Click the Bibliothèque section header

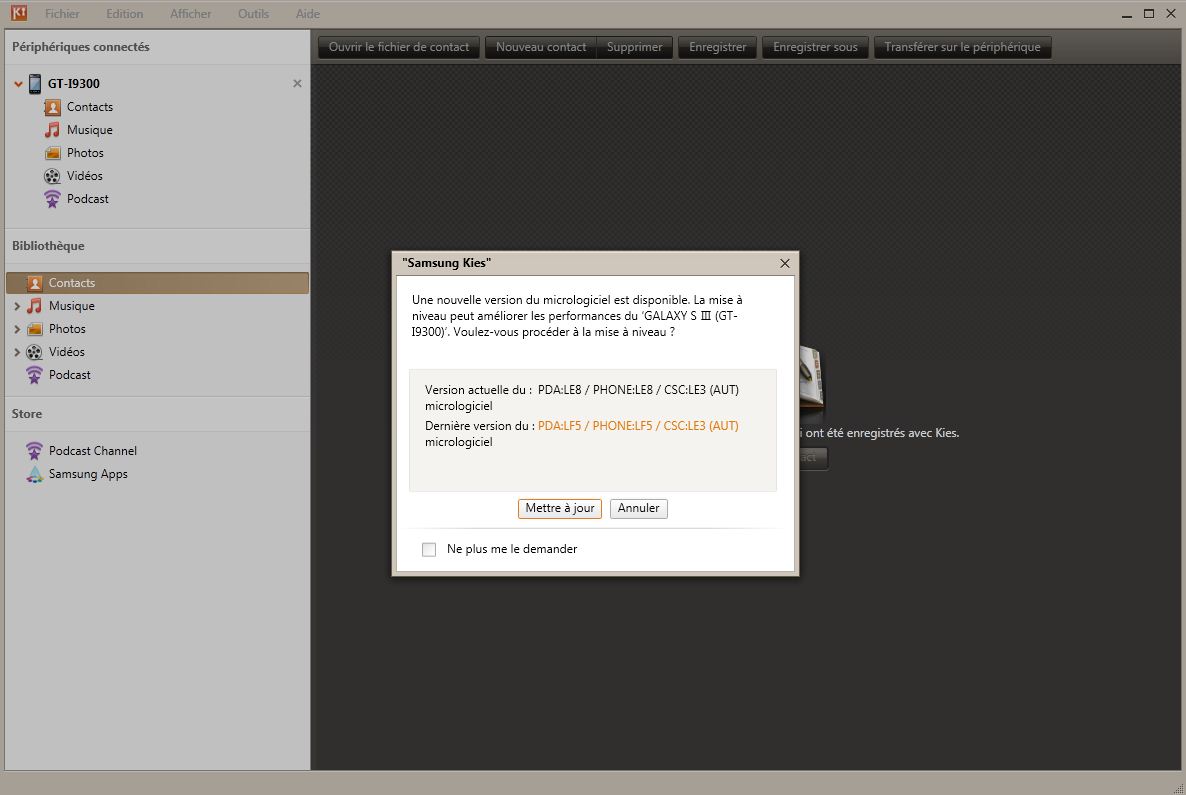click(x=48, y=246)
